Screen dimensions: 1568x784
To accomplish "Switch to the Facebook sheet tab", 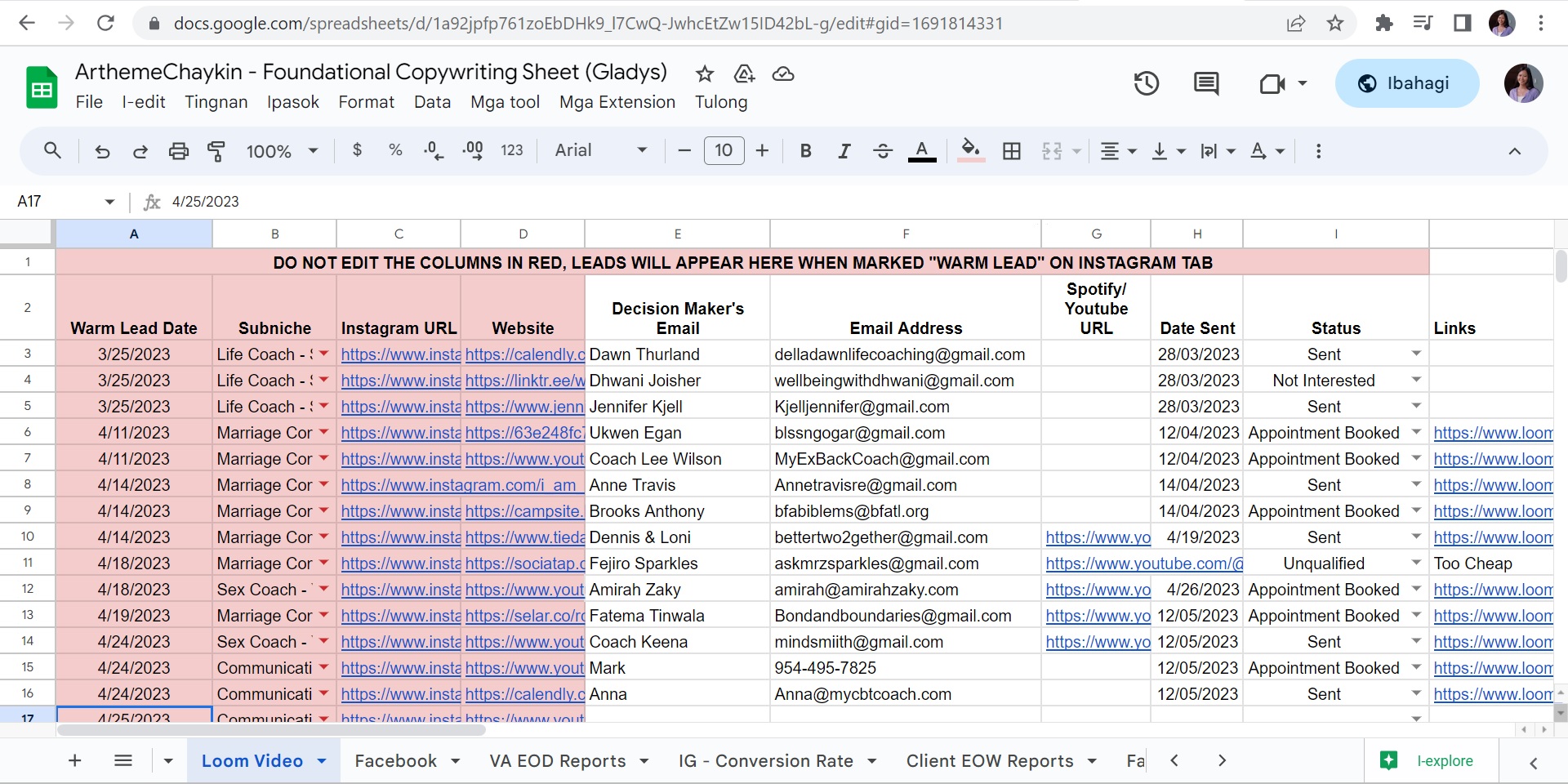I will pyautogui.click(x=395, y=760).
